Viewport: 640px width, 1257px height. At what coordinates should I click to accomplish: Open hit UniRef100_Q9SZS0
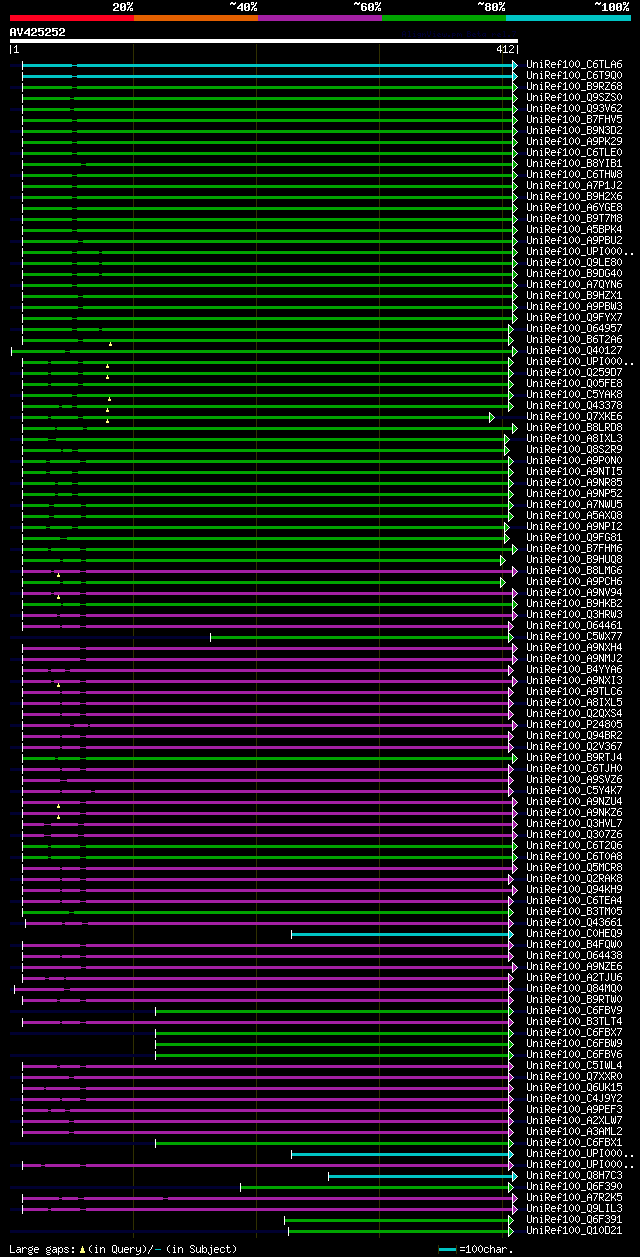point(574,97)
